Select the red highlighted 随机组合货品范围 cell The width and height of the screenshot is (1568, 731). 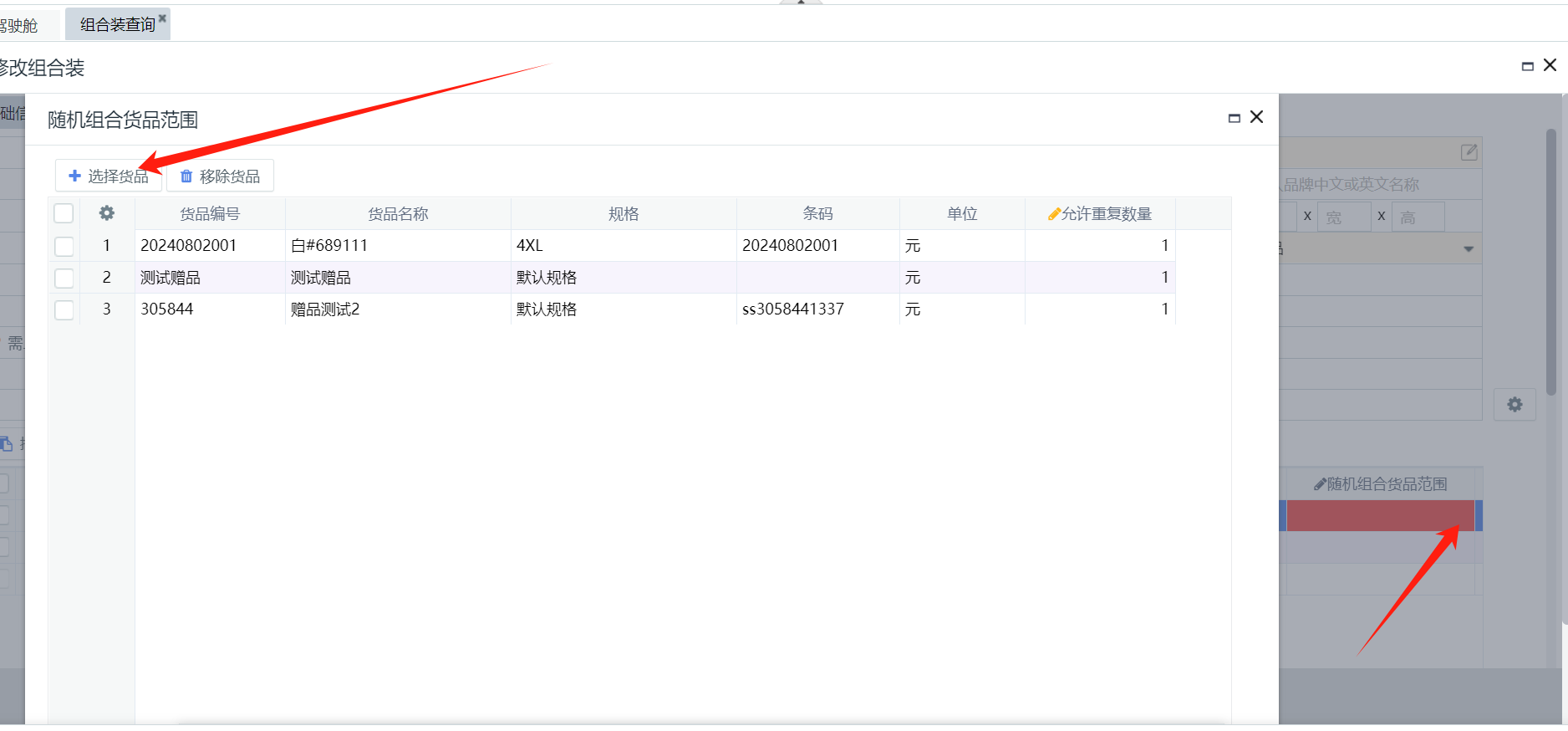[x=1379, y=515]
